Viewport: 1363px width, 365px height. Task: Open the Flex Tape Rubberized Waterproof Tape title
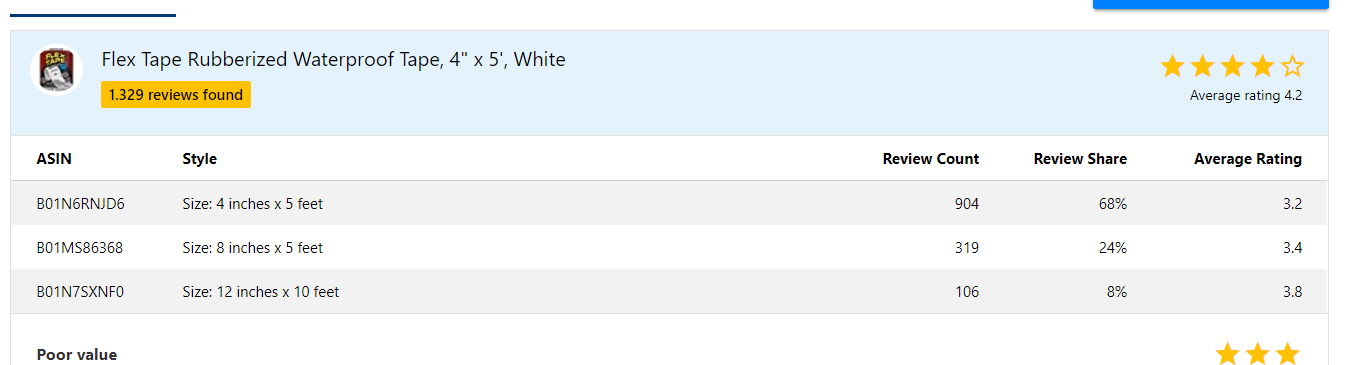[333, 60]
